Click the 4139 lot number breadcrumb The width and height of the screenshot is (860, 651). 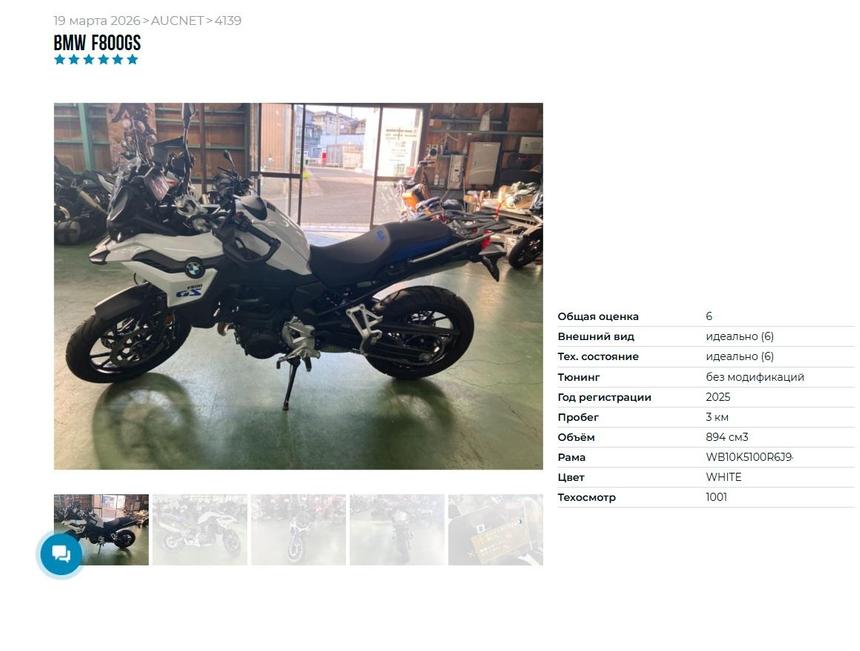point(228,20)
